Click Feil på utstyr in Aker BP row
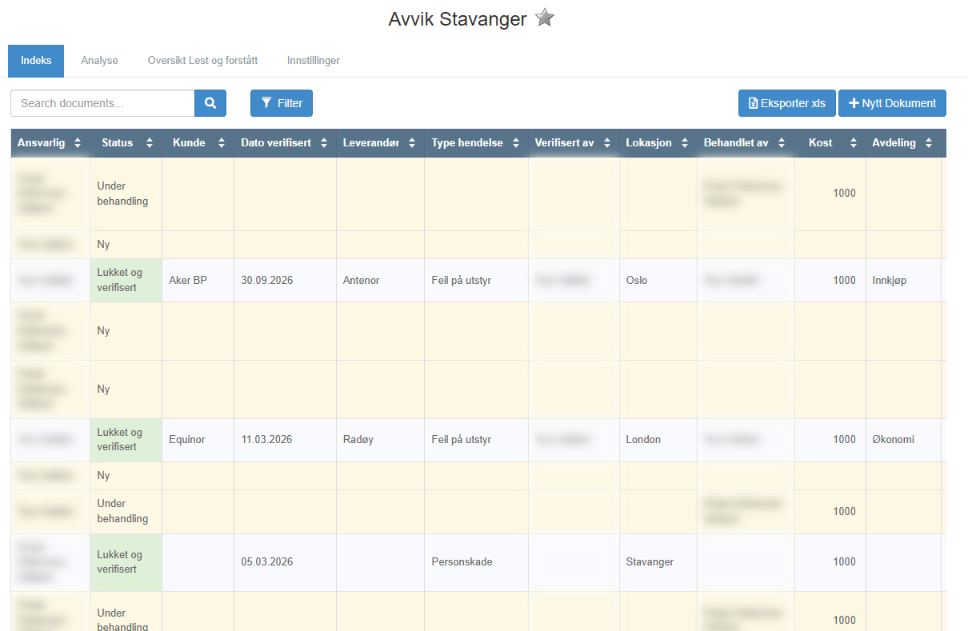Image resolution: width=972 pixels, height=631 pixels. coord(461,280)
